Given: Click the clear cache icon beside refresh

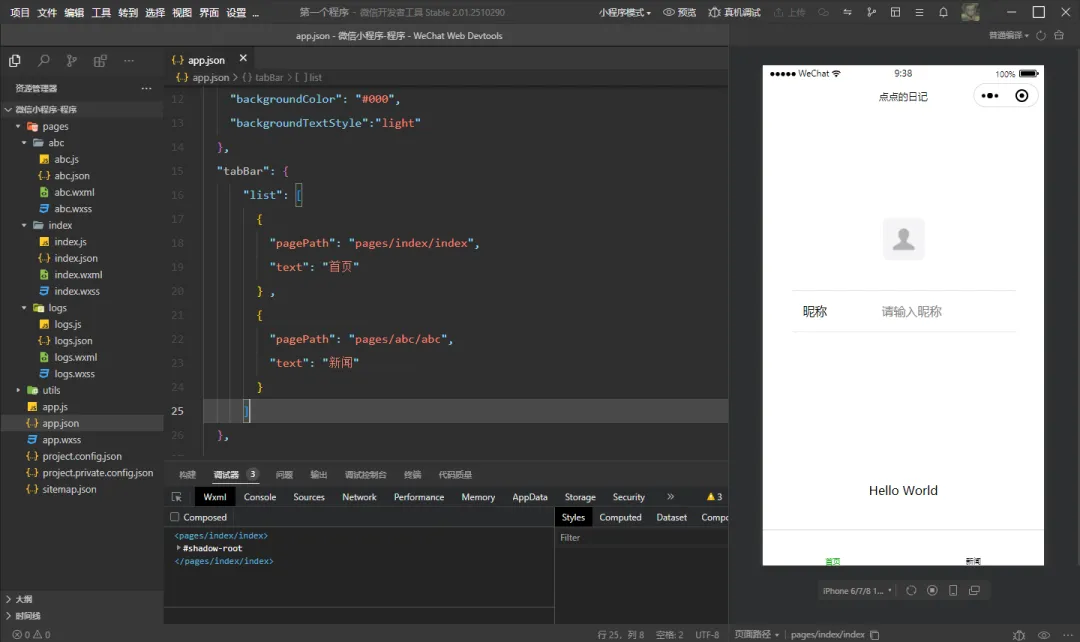Looking at the screenshot, I should point(1059,35).
